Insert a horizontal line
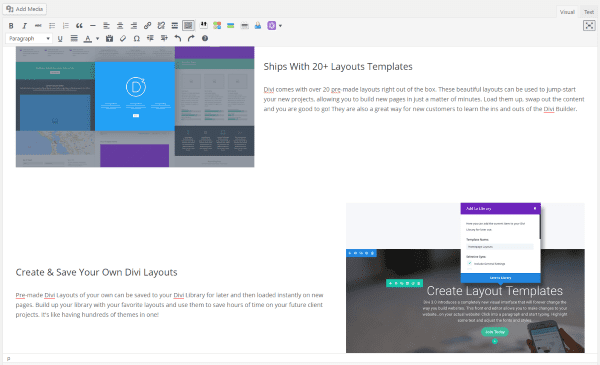 point(93,26)
